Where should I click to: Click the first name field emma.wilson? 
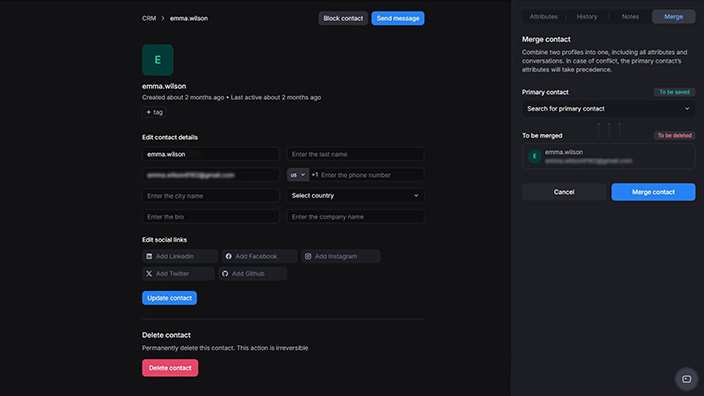[211, 154]
